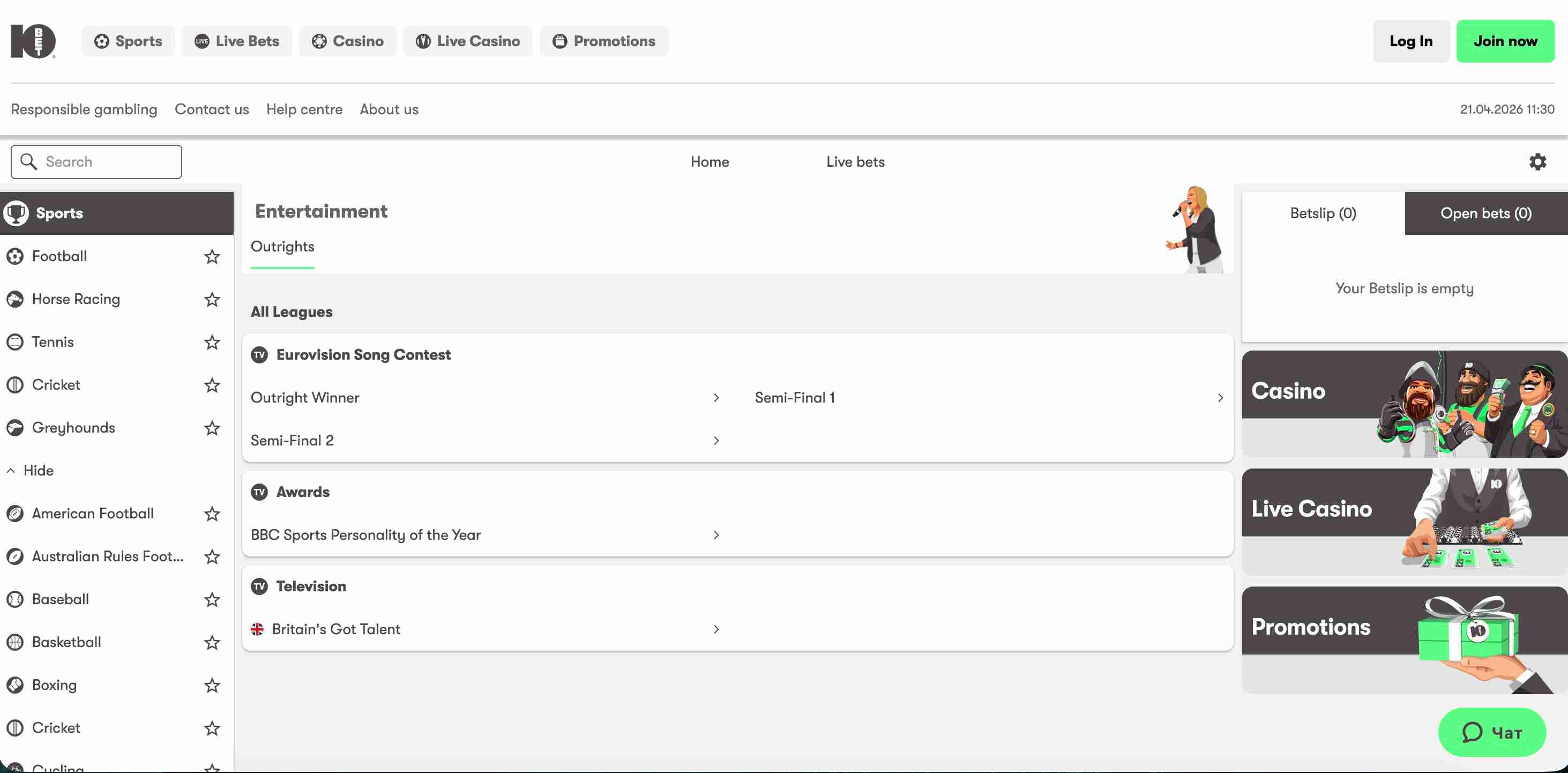Click the UK flag icon beside Britain's Got Talent

click(x=257, y=629)
